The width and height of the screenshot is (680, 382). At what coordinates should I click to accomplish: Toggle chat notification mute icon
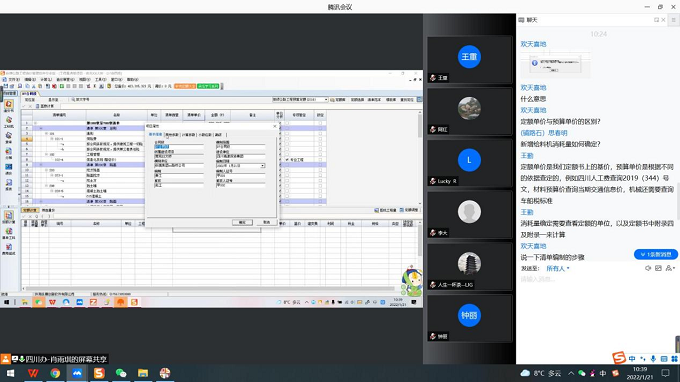(x=648, y=268)
